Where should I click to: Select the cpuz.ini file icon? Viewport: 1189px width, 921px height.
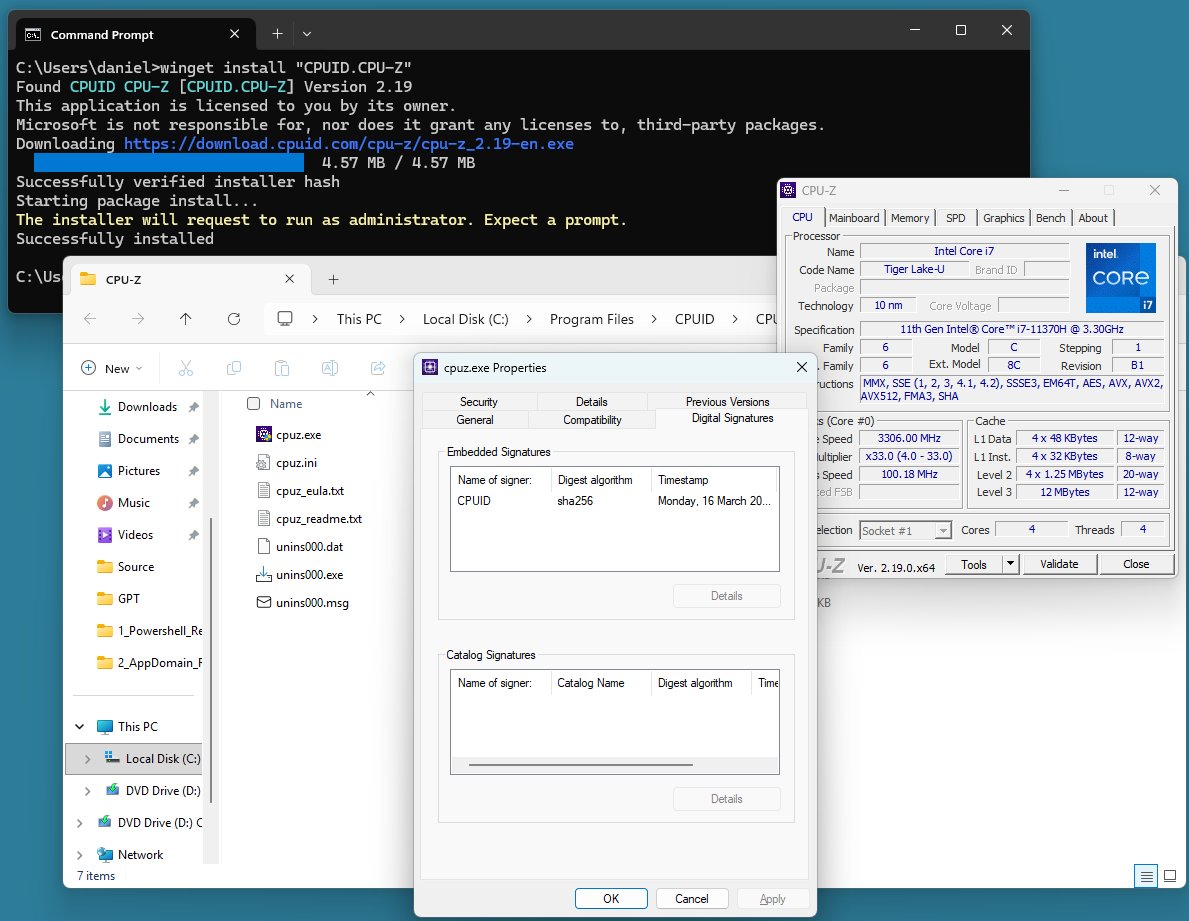coord(263,462)
